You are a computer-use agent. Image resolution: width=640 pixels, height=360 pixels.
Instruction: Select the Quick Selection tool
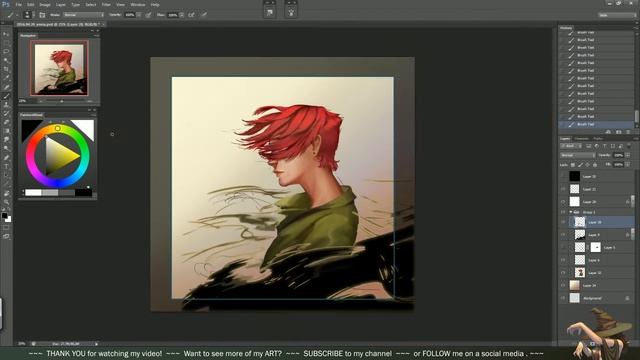click(6, 61)
